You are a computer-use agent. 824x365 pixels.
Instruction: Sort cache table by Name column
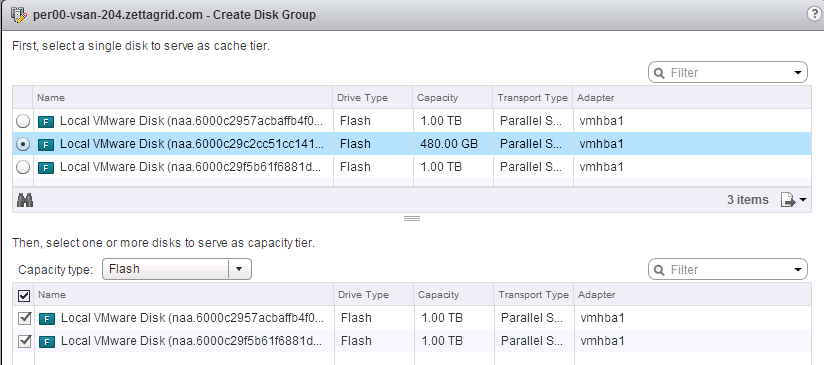pos(183,98)
